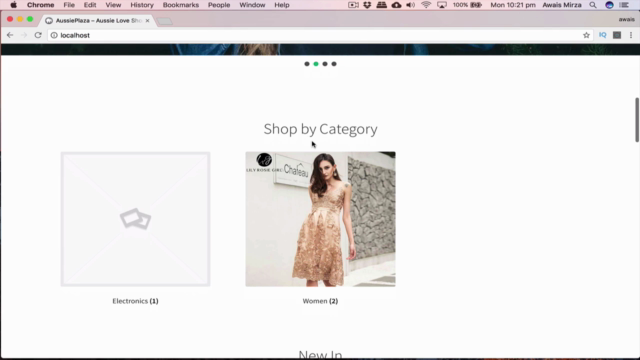Viewport: 640px width, 360px height.
Task: Open the Apple menu
Action: click(13, 5)
